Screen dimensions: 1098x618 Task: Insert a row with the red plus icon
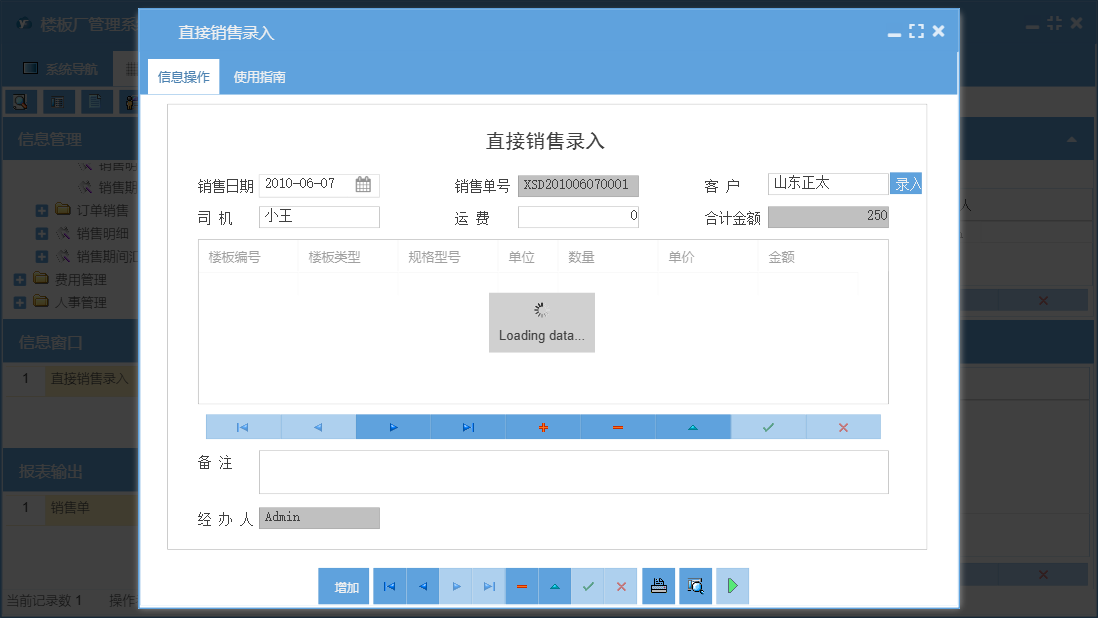[x=542, y=427]
